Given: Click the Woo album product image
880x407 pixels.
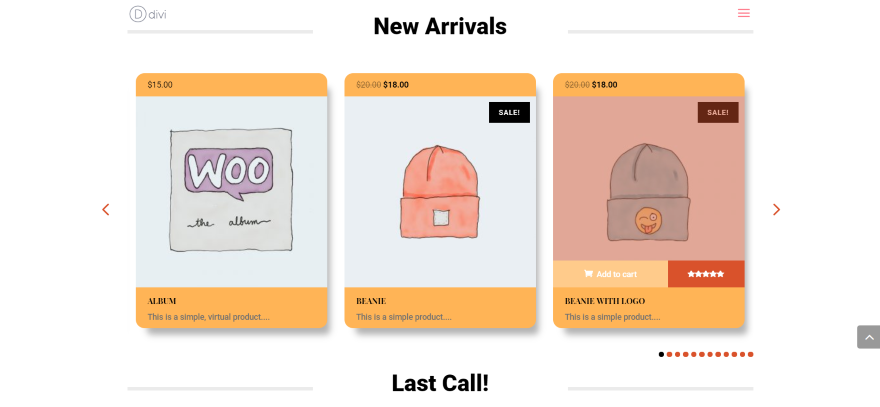Looking at the screenshot, I should click(x=231, y=191).
